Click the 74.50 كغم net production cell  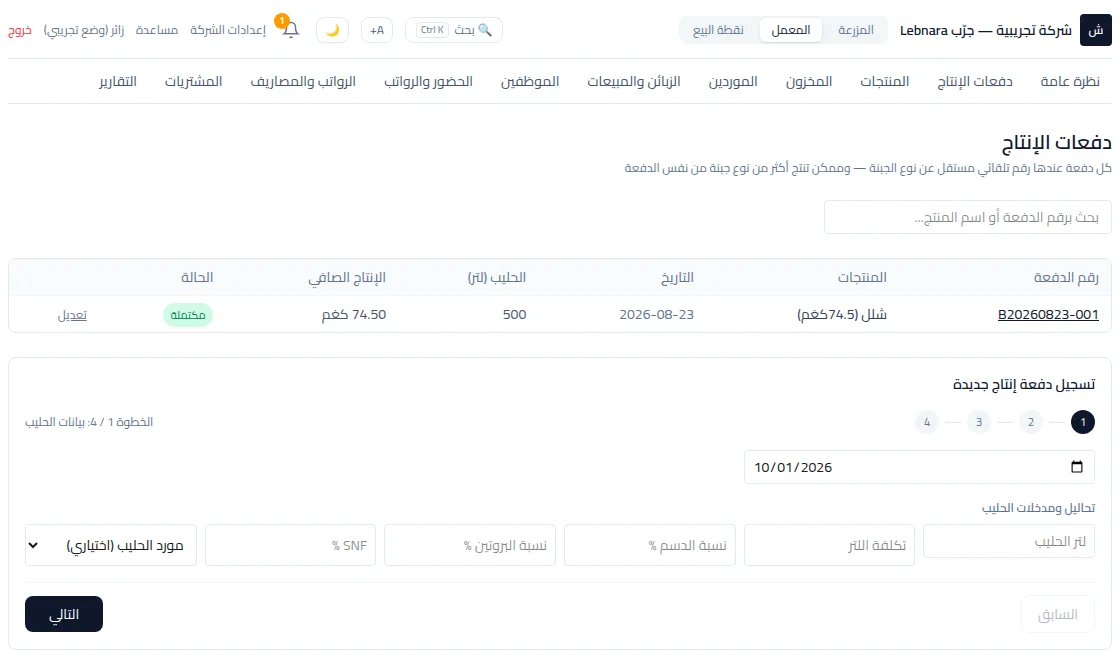[x=354, y=314]
